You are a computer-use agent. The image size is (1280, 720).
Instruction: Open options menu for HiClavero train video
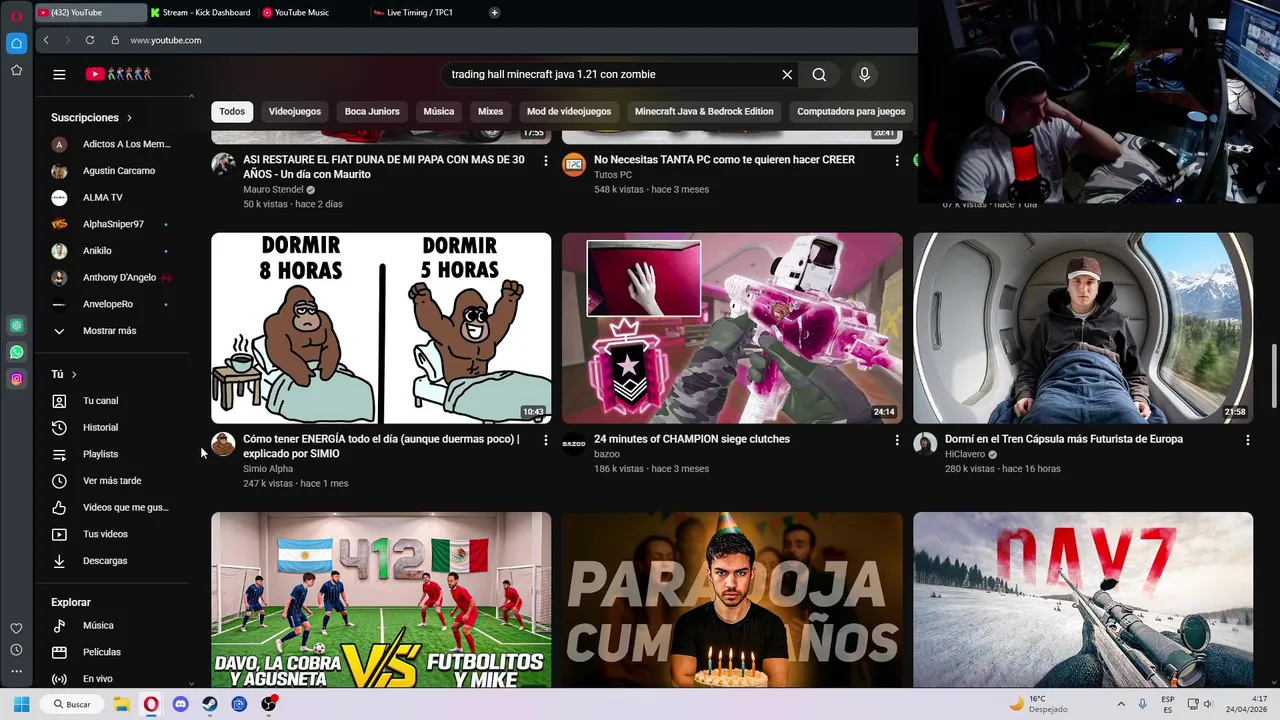click(x=1247, y=440)
